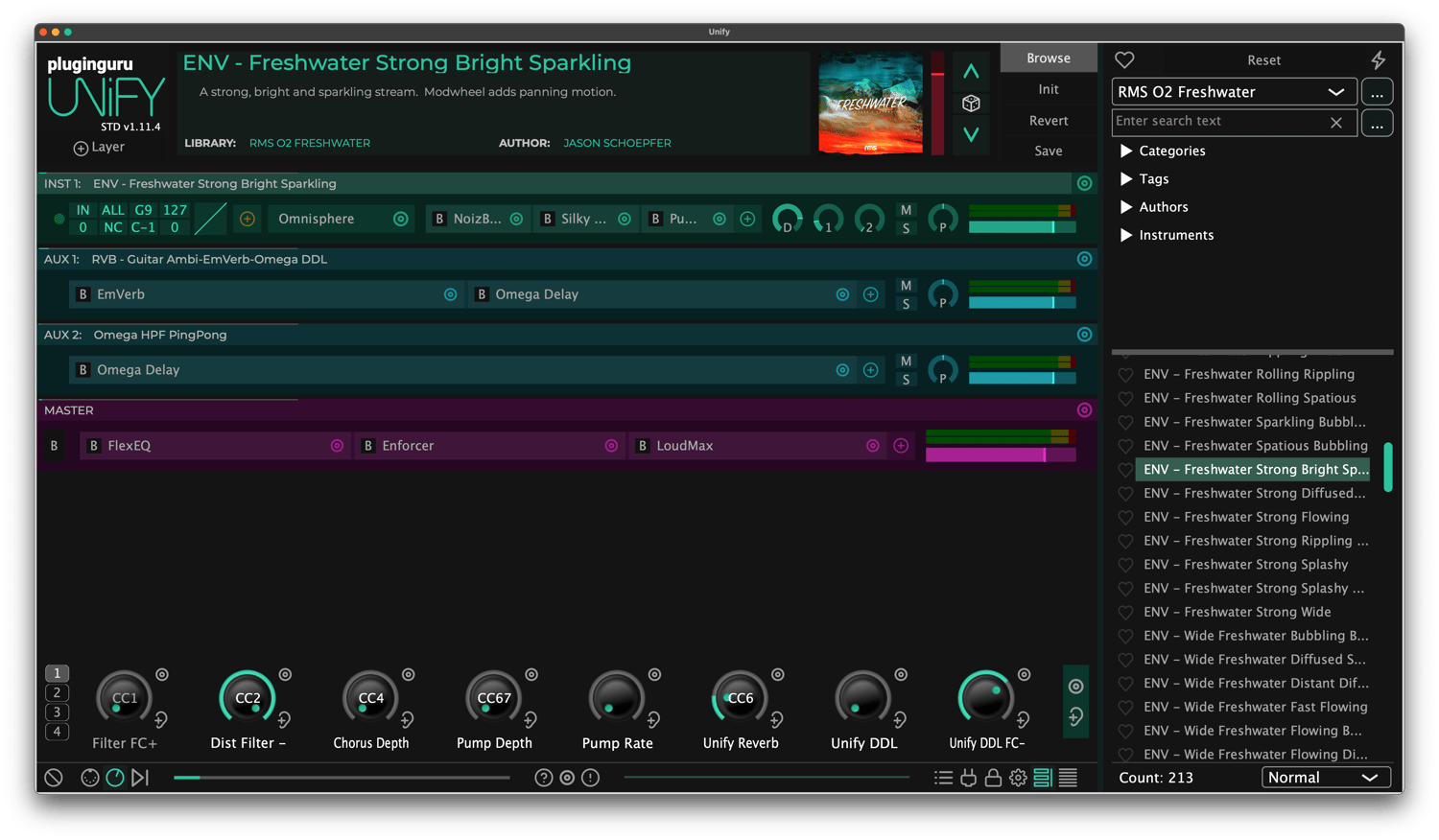Load the previous patch with the up arrow
Image resolution: width=1439 pixels, height=840 pixels.
pyautogui.click(x=971, y=71)
